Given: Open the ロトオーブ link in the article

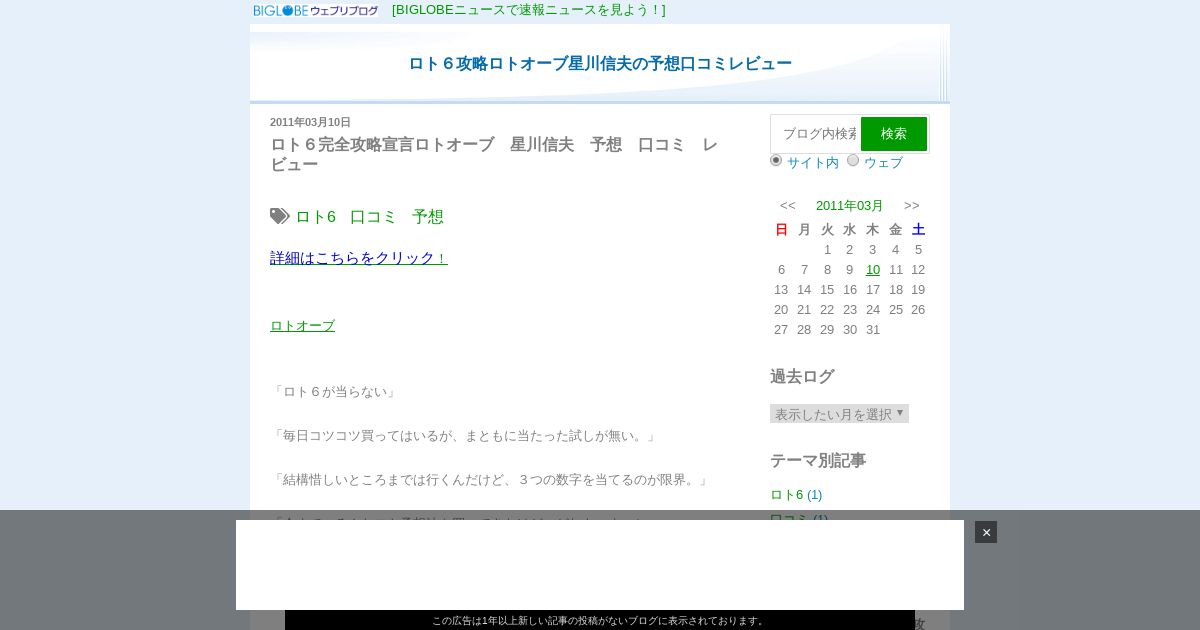Looking at the screenshot, I should coord(302,326).
